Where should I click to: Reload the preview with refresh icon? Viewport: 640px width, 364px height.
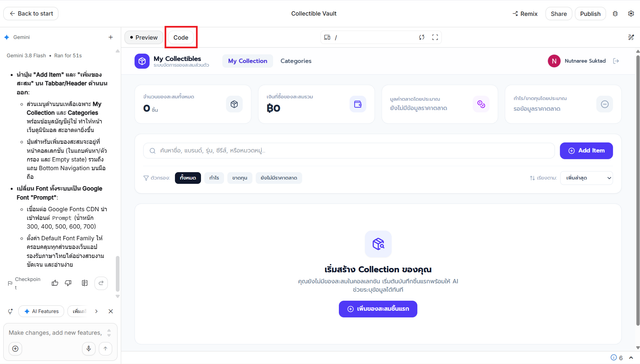click(421, 38)
